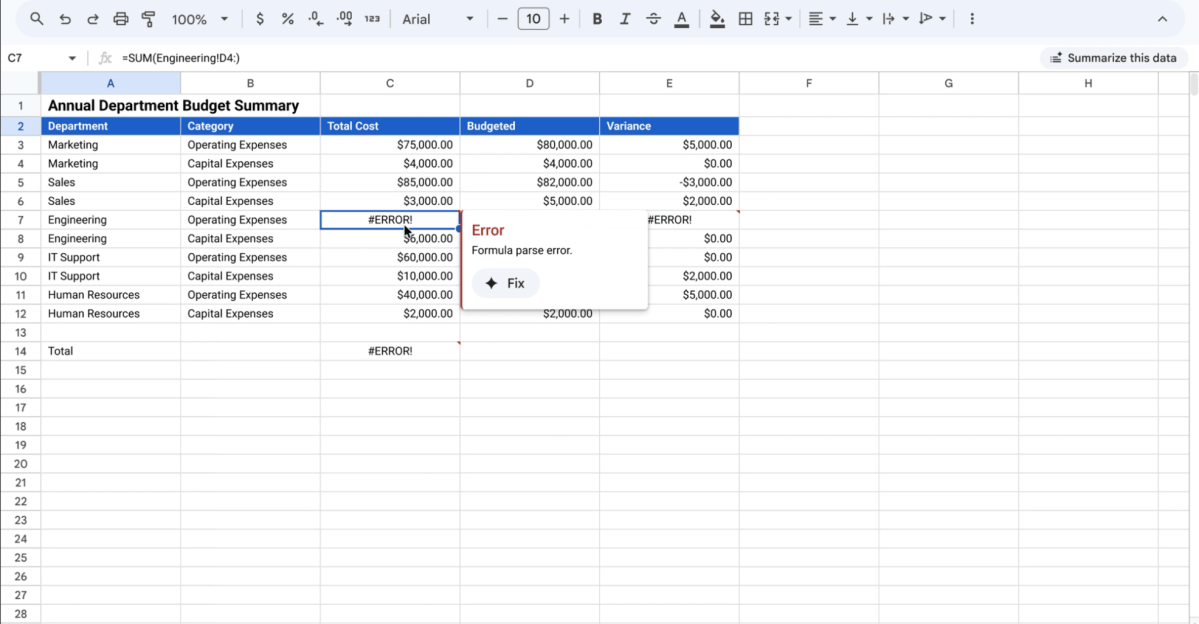This screenshot has width=1199, height=624.
Task: Toggle strikethrough formatting
Action: [x=653, y=18]
